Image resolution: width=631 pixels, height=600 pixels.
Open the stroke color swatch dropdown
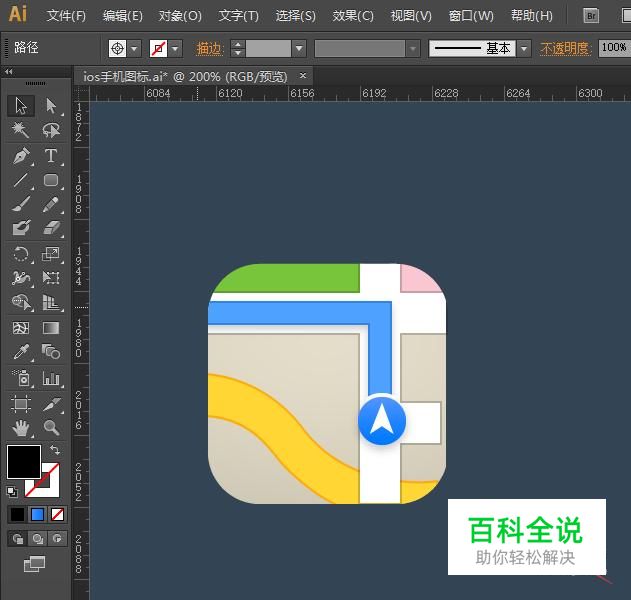(x=176, y=48)
